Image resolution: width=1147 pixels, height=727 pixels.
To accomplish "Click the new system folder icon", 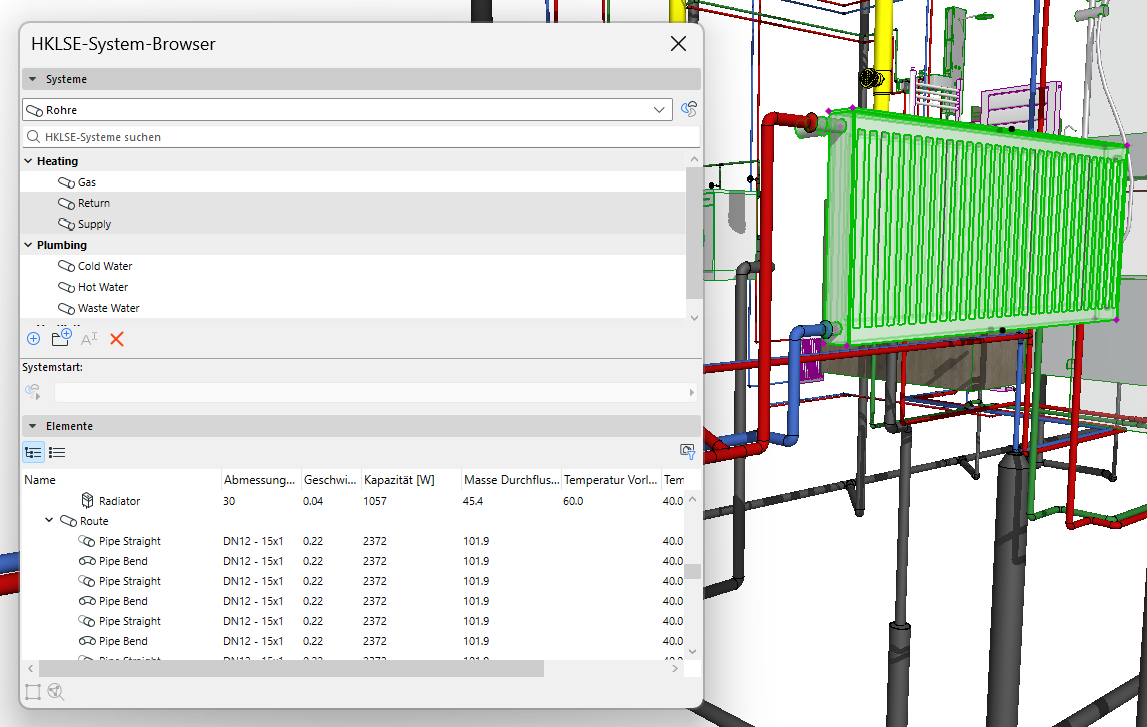I will coord(61,338).
